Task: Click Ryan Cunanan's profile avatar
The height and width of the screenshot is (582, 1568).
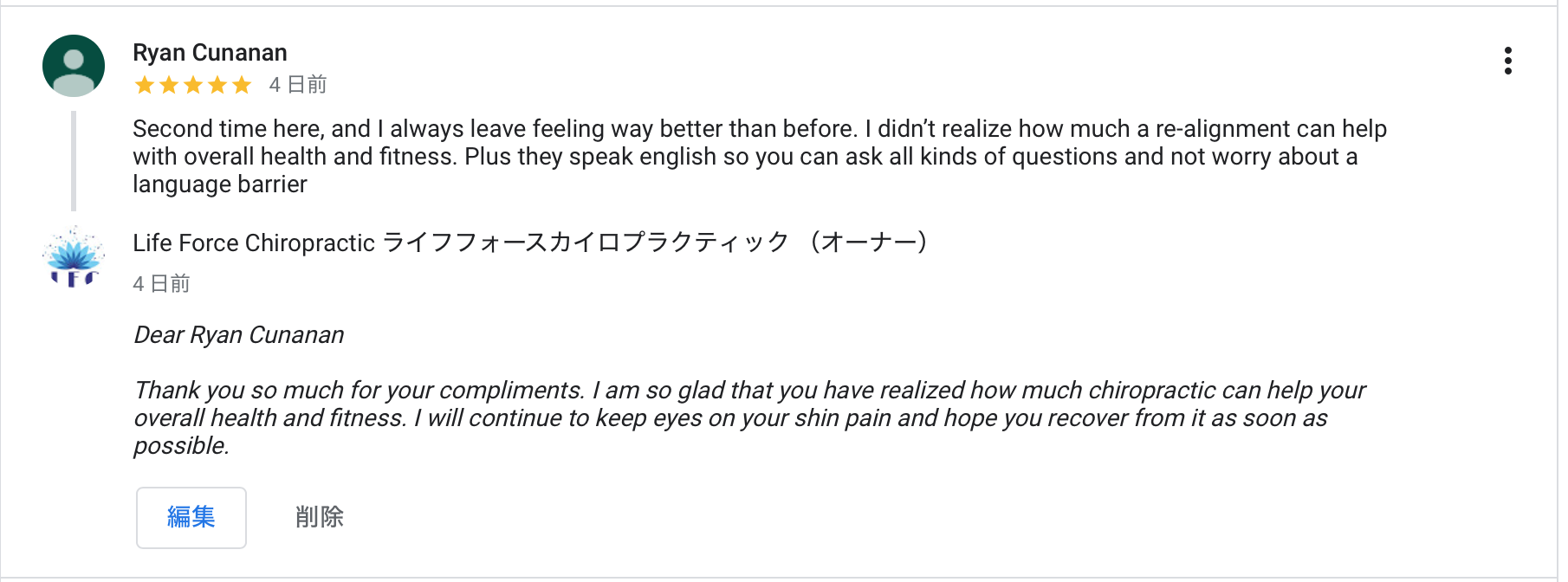Action: pyautogui.click(x=74, y=66)
